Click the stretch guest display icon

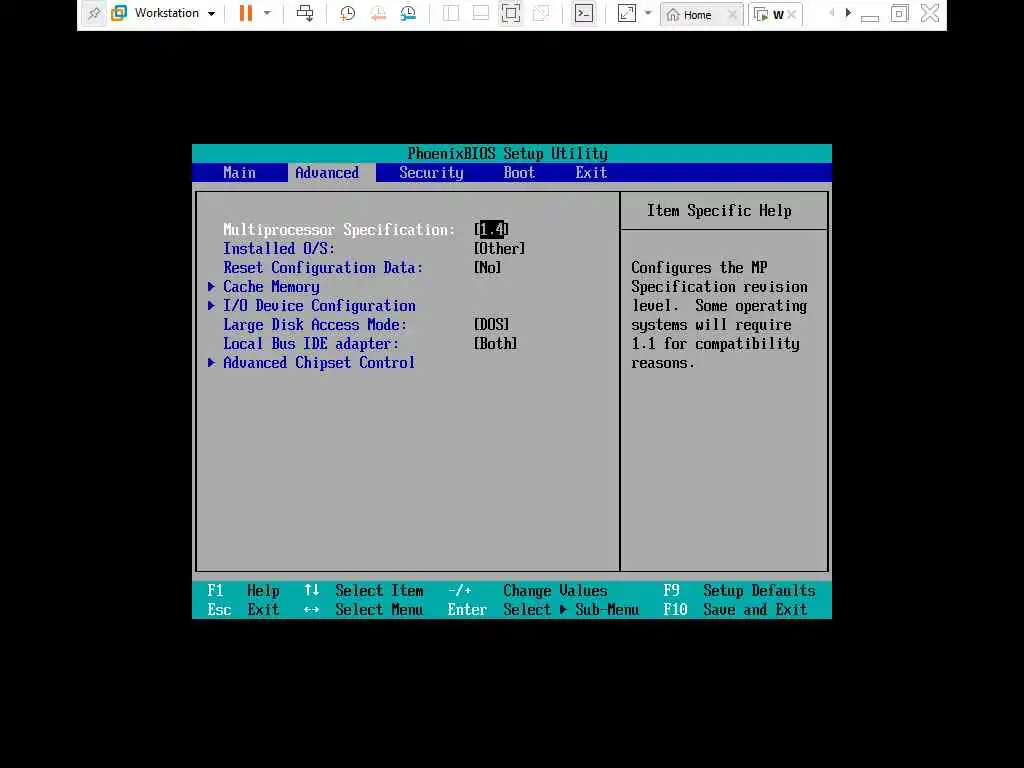click(626, 13)
